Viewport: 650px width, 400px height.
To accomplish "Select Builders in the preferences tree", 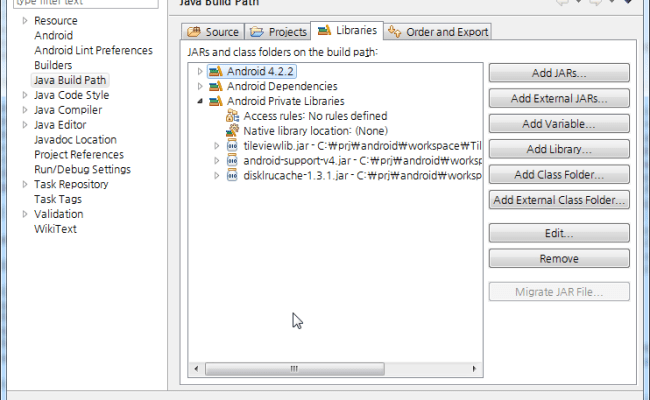I will click(x=53, y=65).
